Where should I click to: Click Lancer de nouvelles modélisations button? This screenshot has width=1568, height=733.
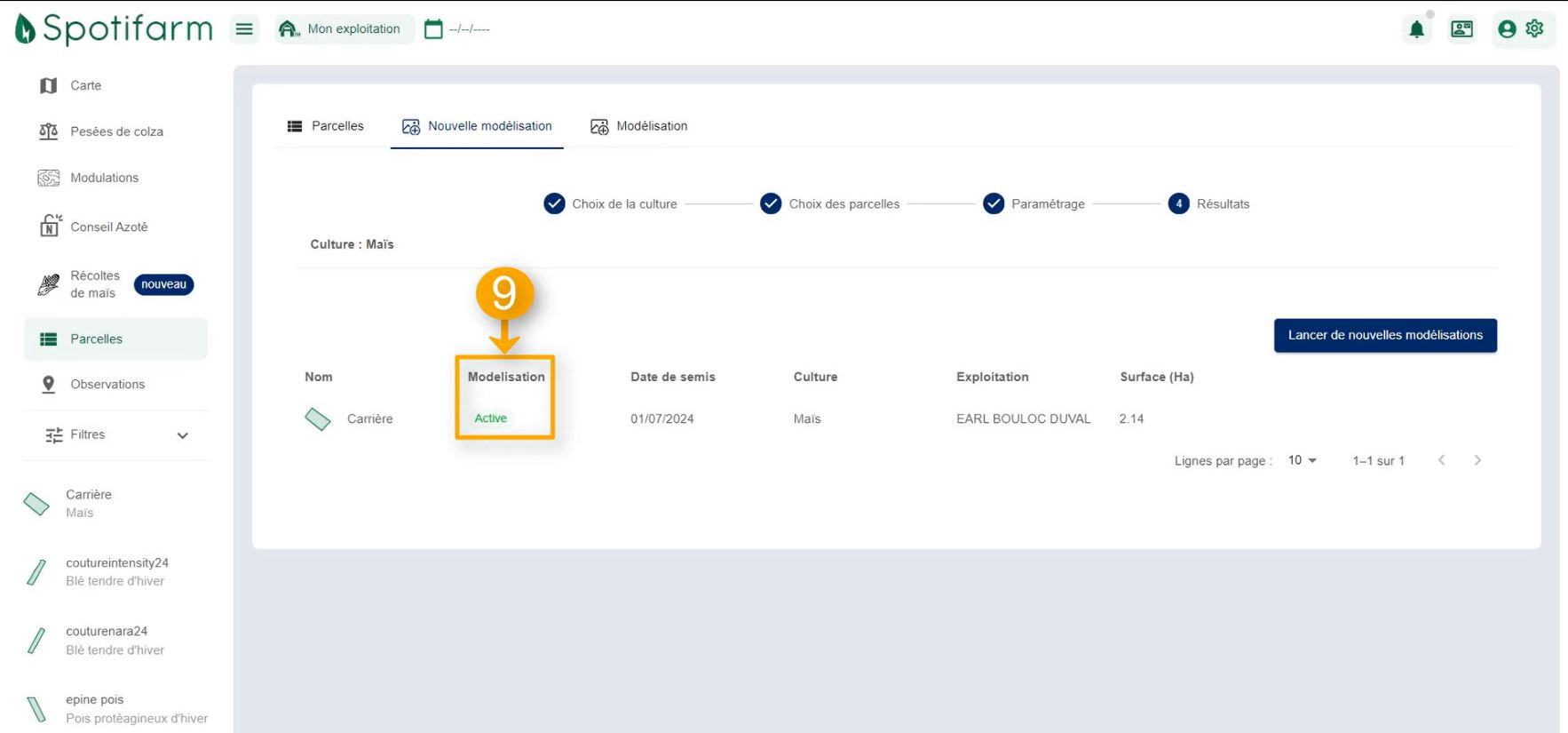pos(1384,335)
